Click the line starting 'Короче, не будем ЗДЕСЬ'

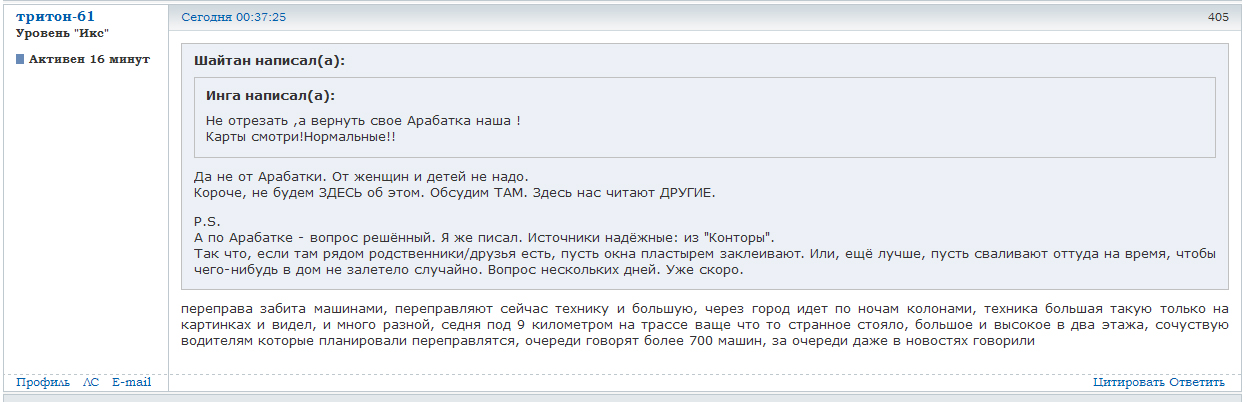pyautogui.click(x=454, y=192)
